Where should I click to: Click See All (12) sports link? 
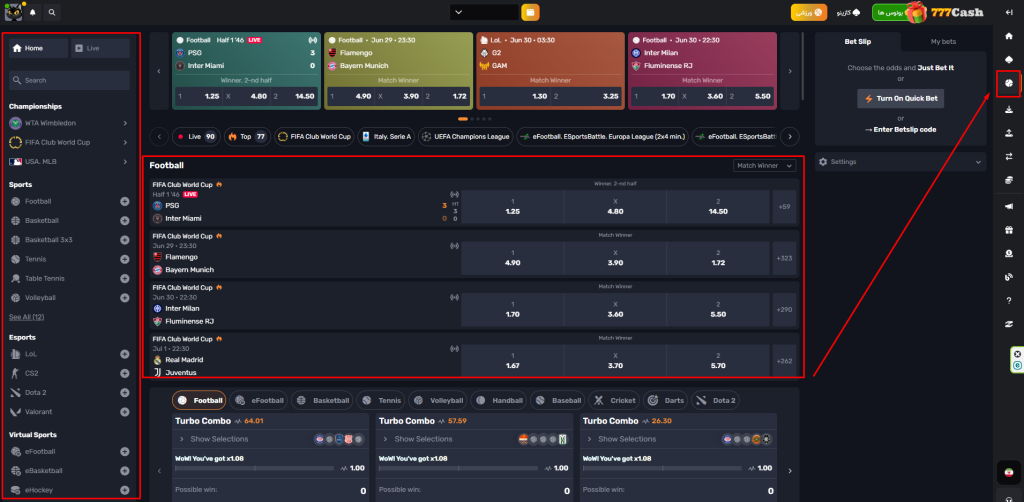27,317
